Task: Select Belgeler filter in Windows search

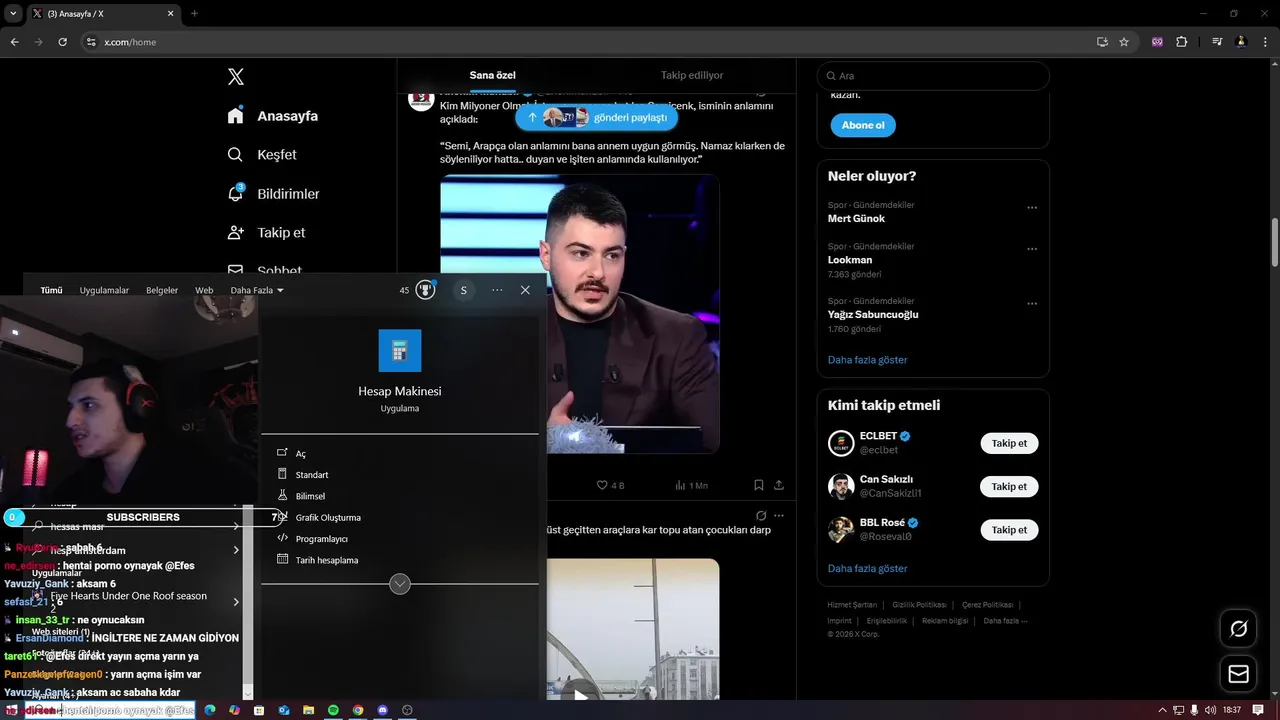Action: [162, 290]
